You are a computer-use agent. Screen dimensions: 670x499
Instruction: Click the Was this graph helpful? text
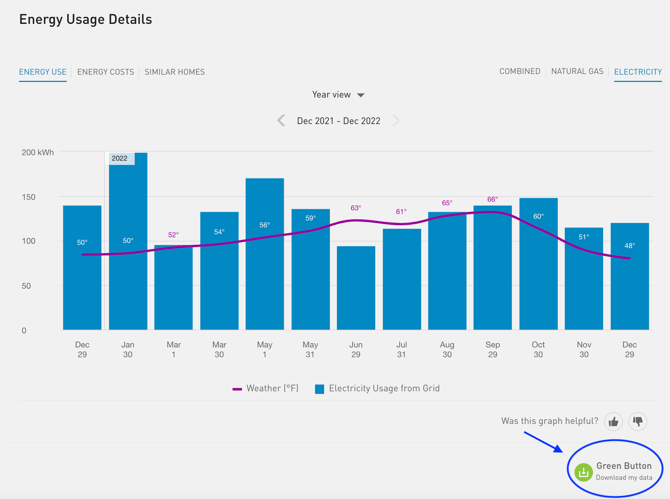tap(550, 421)
